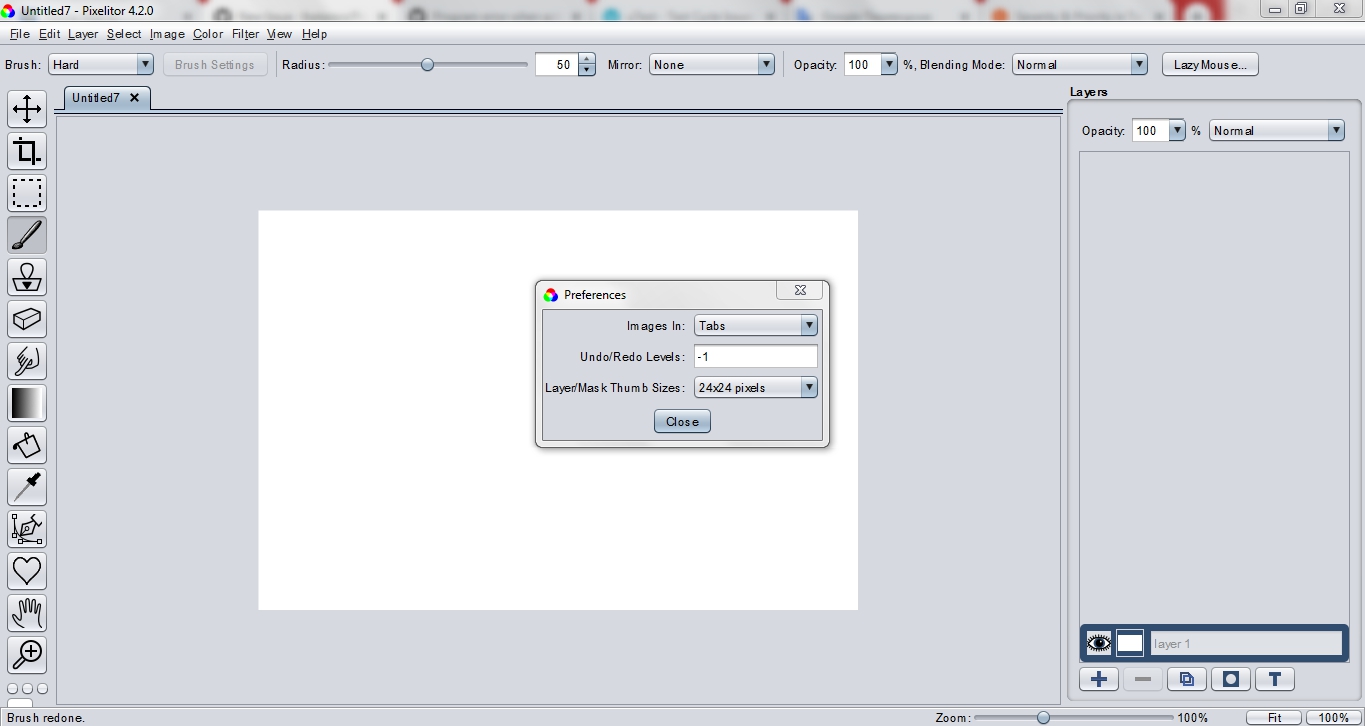Screen dimensions: 1365x726
Task: Click the brush Opacity value field
Action: [862, 64]
